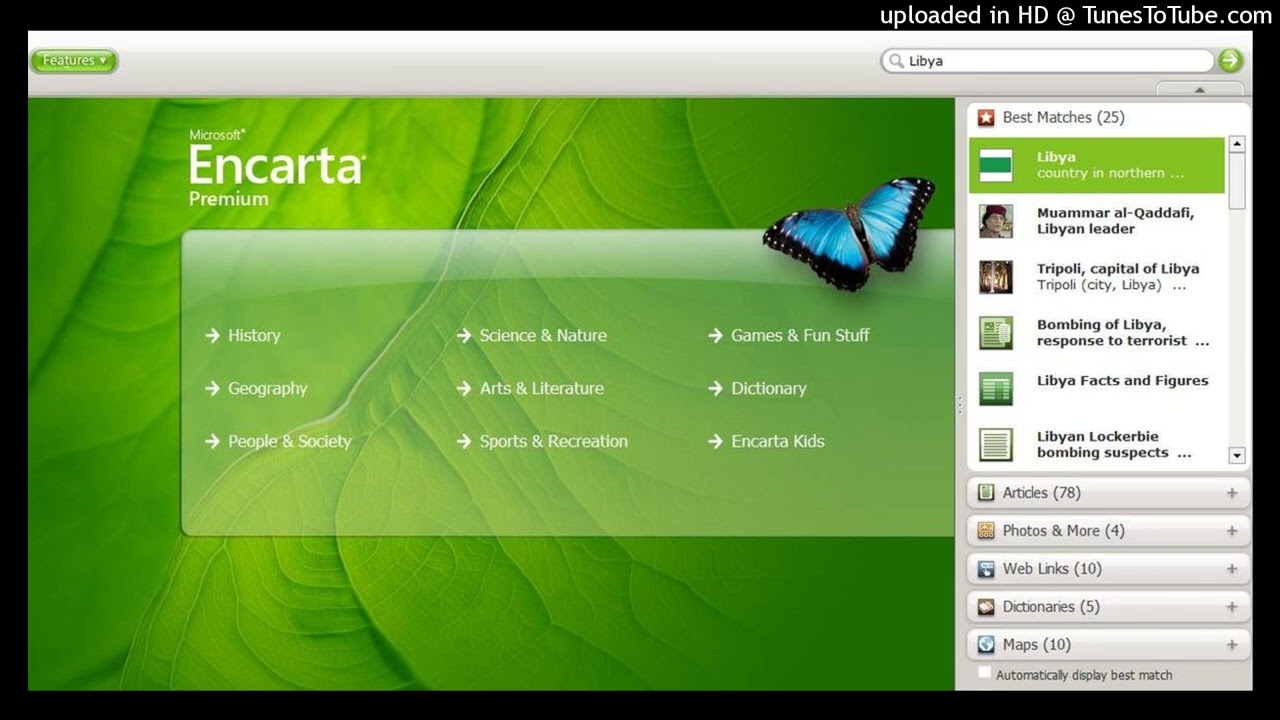Click the arrow icon beside Encarta Kids
Image resolution: width=1280 pixels, height=720 pixels.
[x=715, y=442]
